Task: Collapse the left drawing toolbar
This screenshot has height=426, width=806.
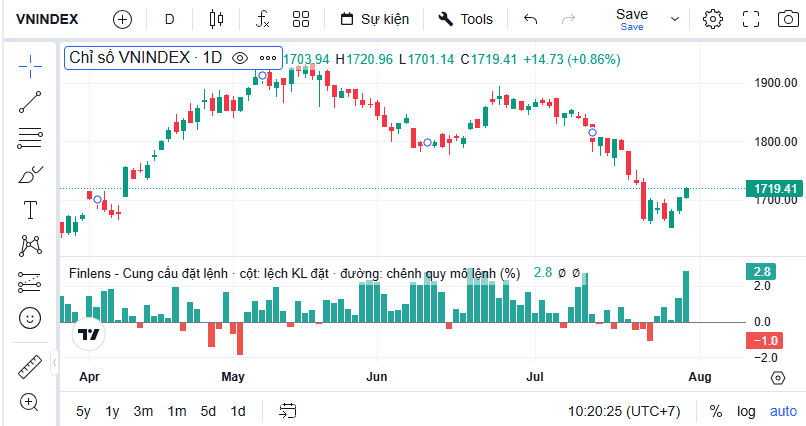Action: point(54,363)
